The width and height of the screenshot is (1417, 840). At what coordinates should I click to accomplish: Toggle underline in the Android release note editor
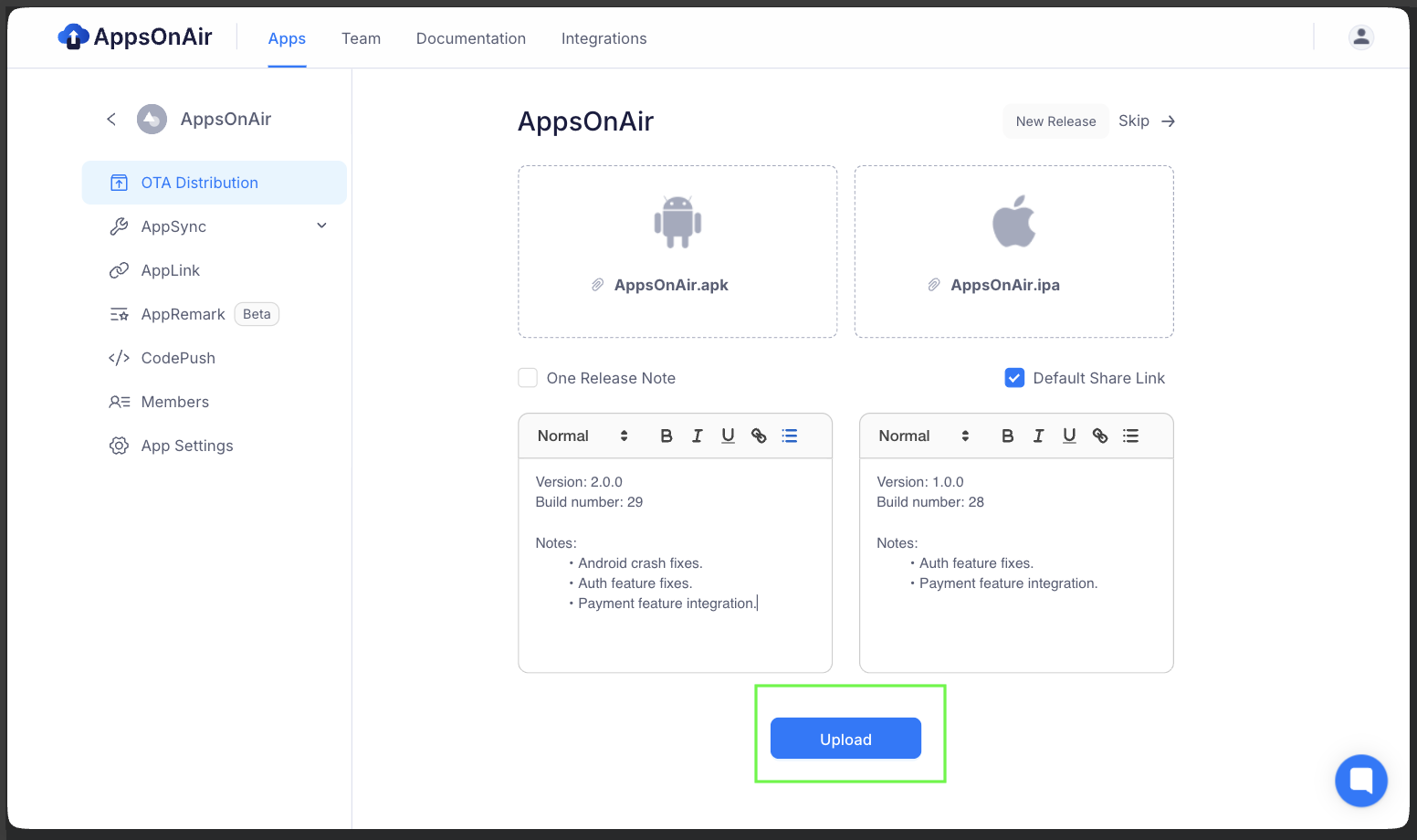click(x=728, y=436)
